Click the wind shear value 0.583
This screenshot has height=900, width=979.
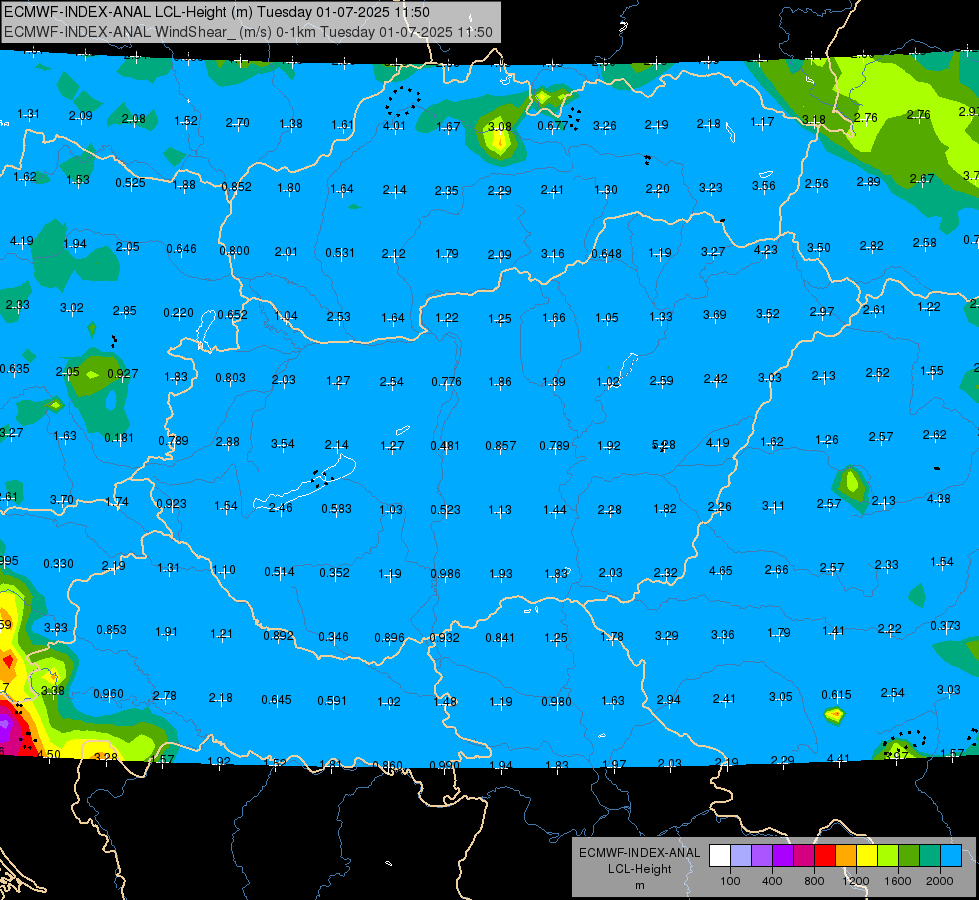(x=337, y=509)
